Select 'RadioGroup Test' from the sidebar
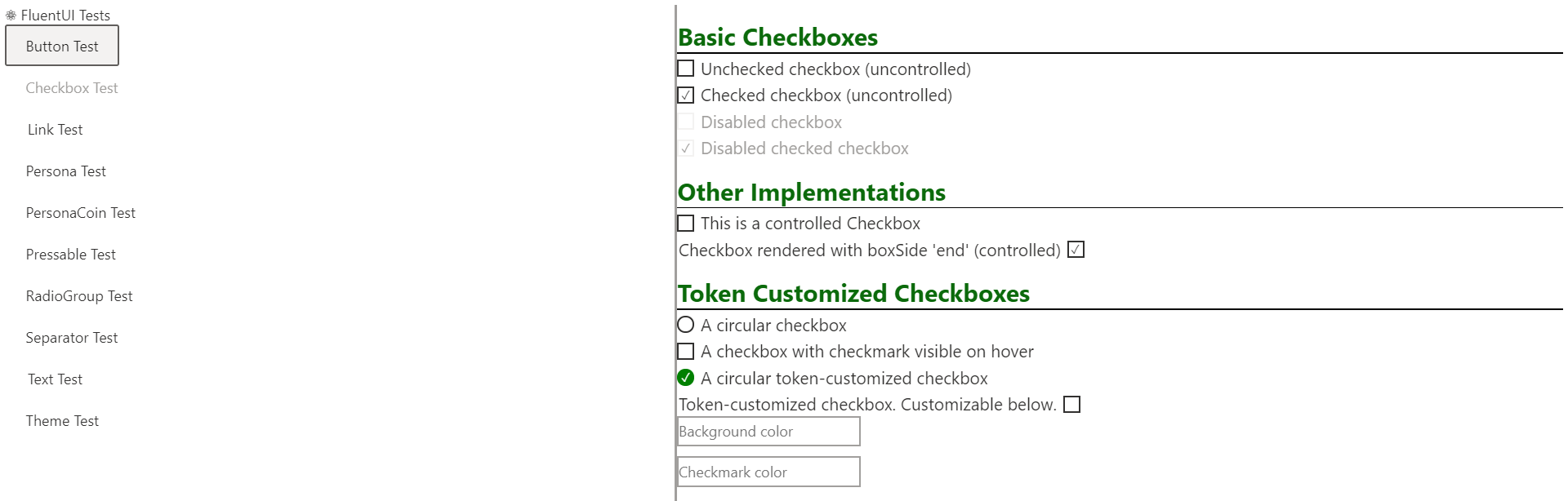The height and width of the screenshot is (501, 1568). click(79, 295)
